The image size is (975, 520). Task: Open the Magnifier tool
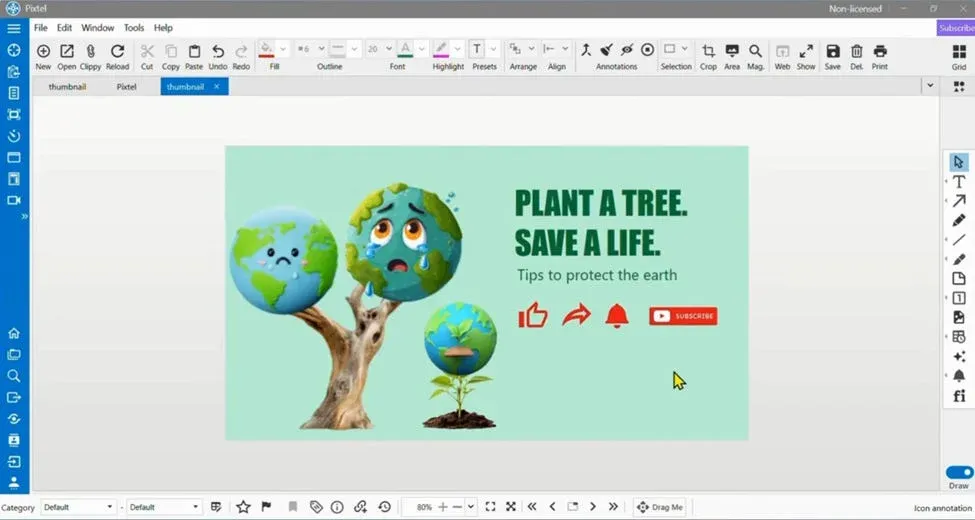[x=755, y=51]
